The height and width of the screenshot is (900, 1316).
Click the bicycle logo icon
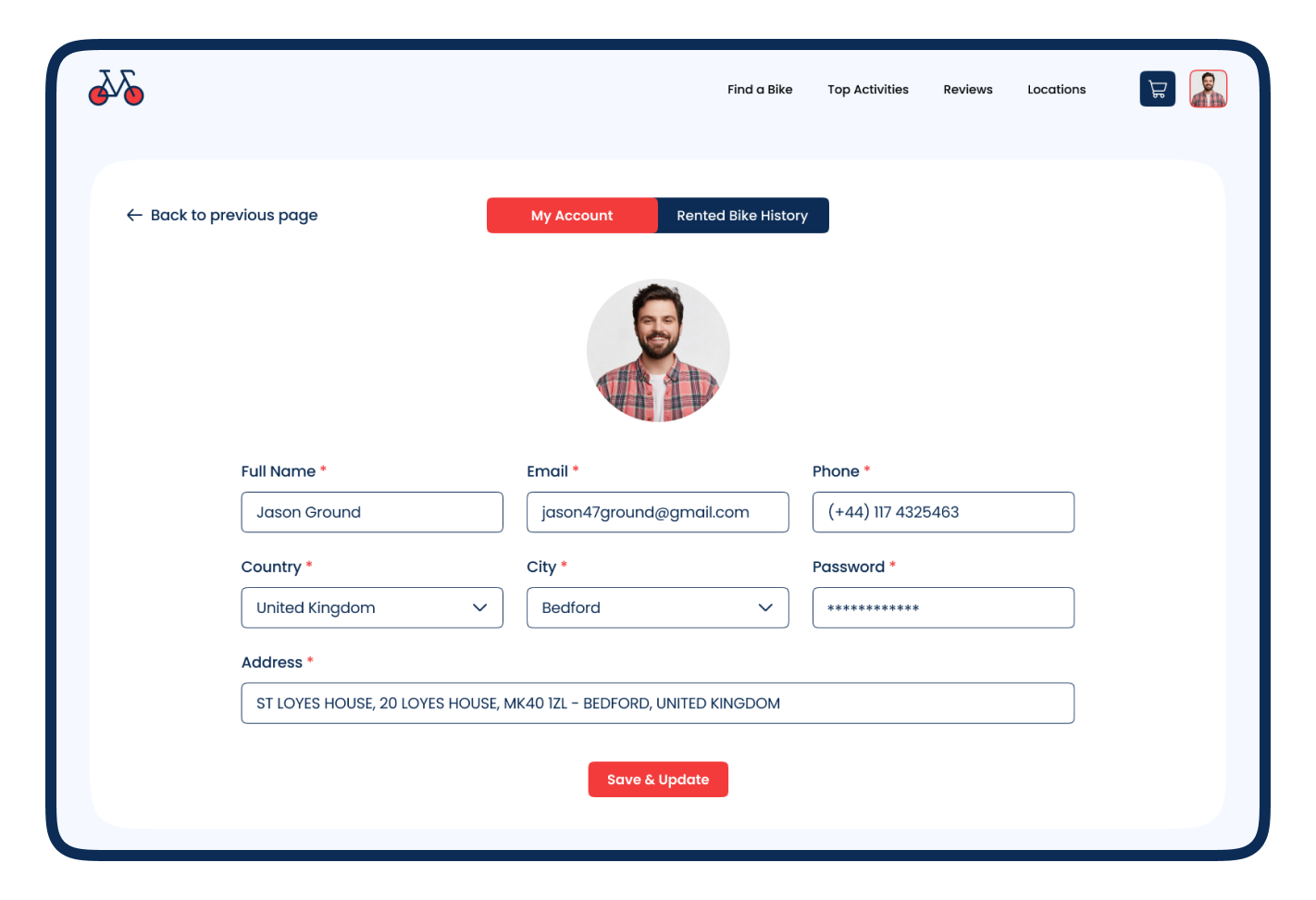(117, 88)
